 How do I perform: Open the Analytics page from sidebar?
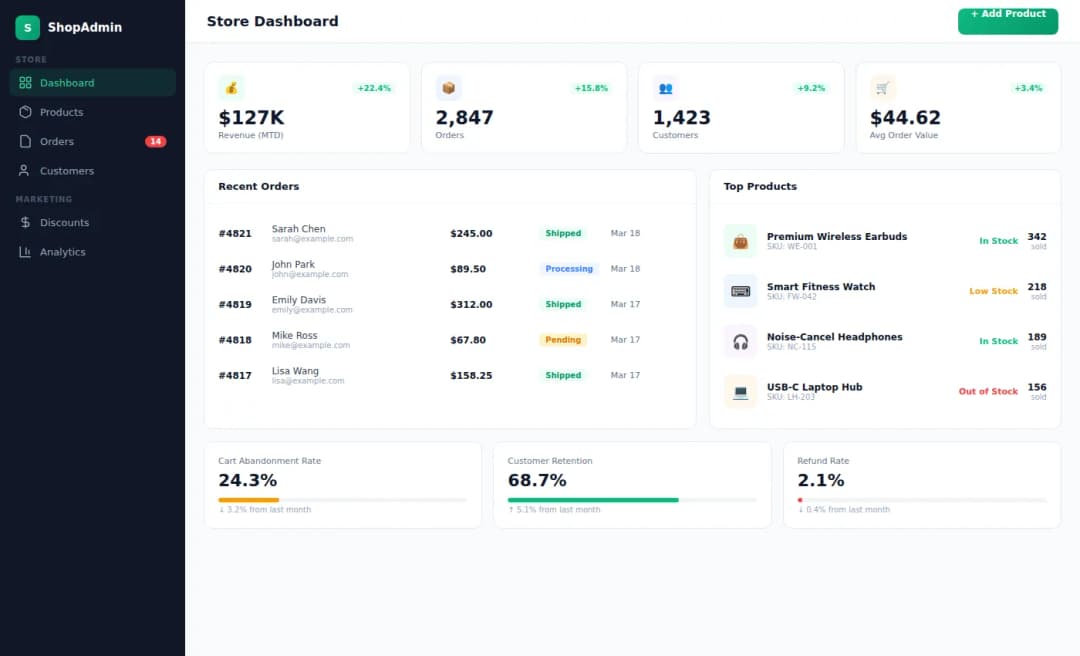pos(62,252)
